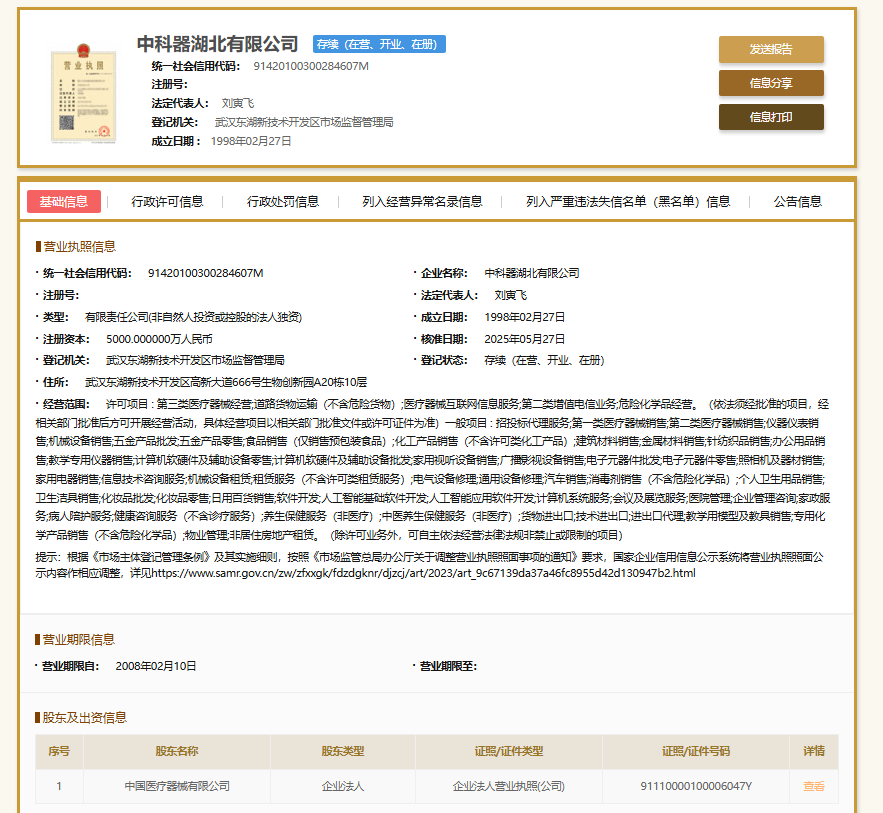Screen dimensions: 883x813
Task: Go to 列入经营异常名录信息 tab
Action: (x=422, y=202)
